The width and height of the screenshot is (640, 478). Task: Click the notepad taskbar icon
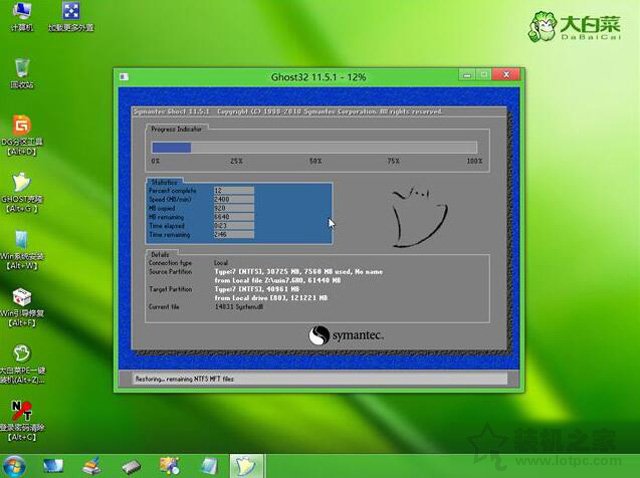point(209,465)
